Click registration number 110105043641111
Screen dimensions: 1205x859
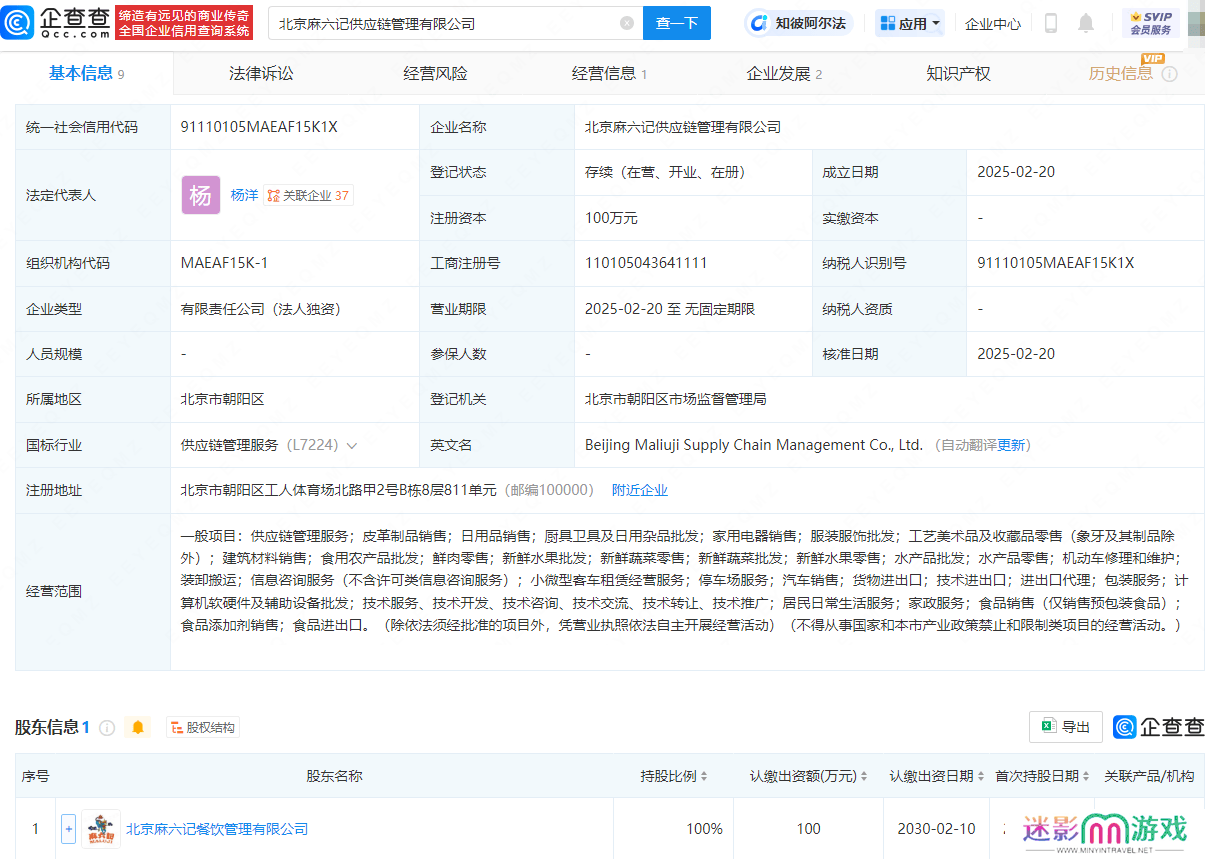[646, 263]
